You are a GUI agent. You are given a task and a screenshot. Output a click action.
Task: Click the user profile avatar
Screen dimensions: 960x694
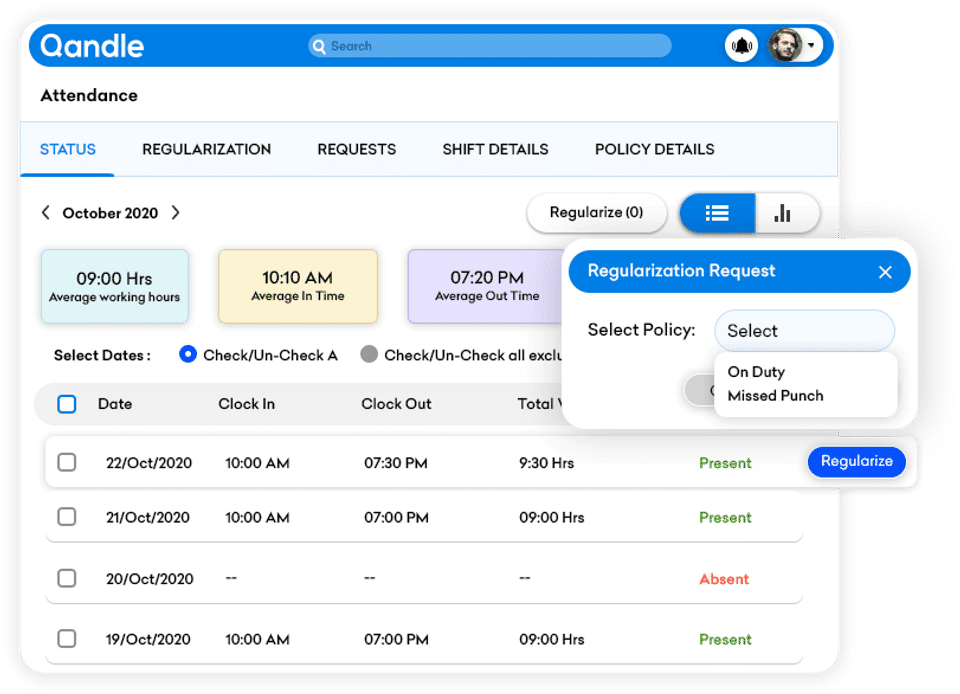[x=785, y=45]
